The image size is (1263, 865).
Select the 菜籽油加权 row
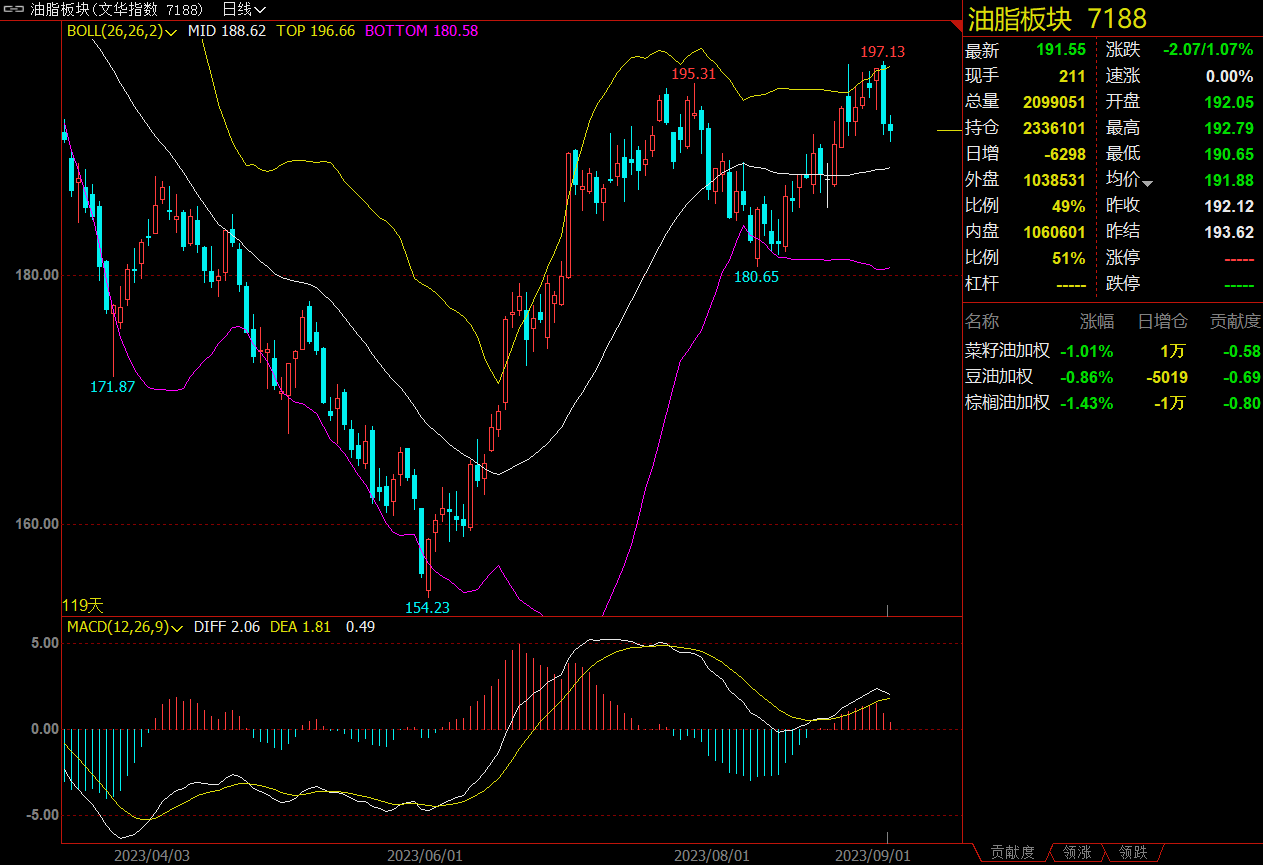pos(1112,351)
